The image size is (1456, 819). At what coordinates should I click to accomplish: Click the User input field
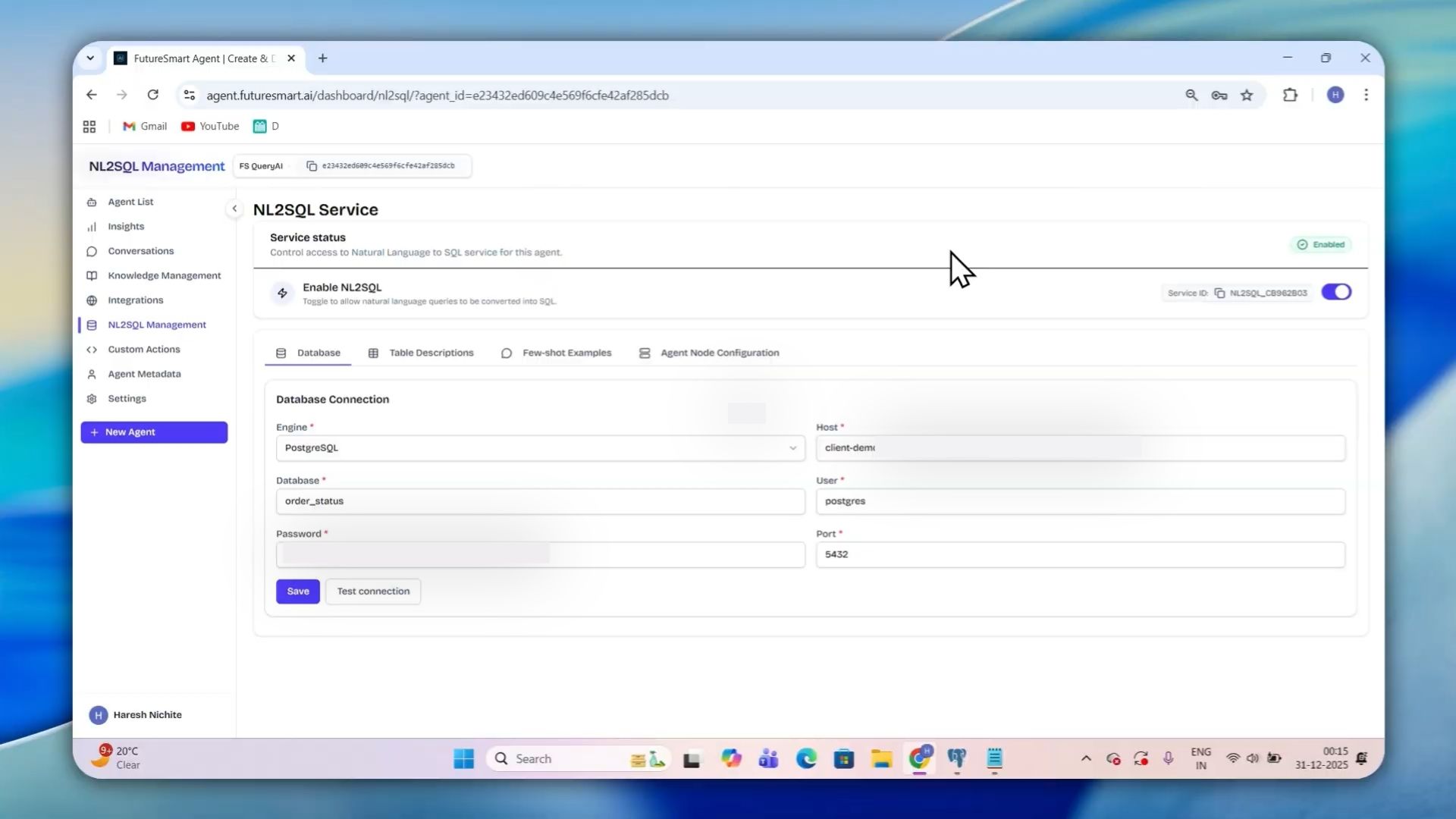tap(1080, 501)
